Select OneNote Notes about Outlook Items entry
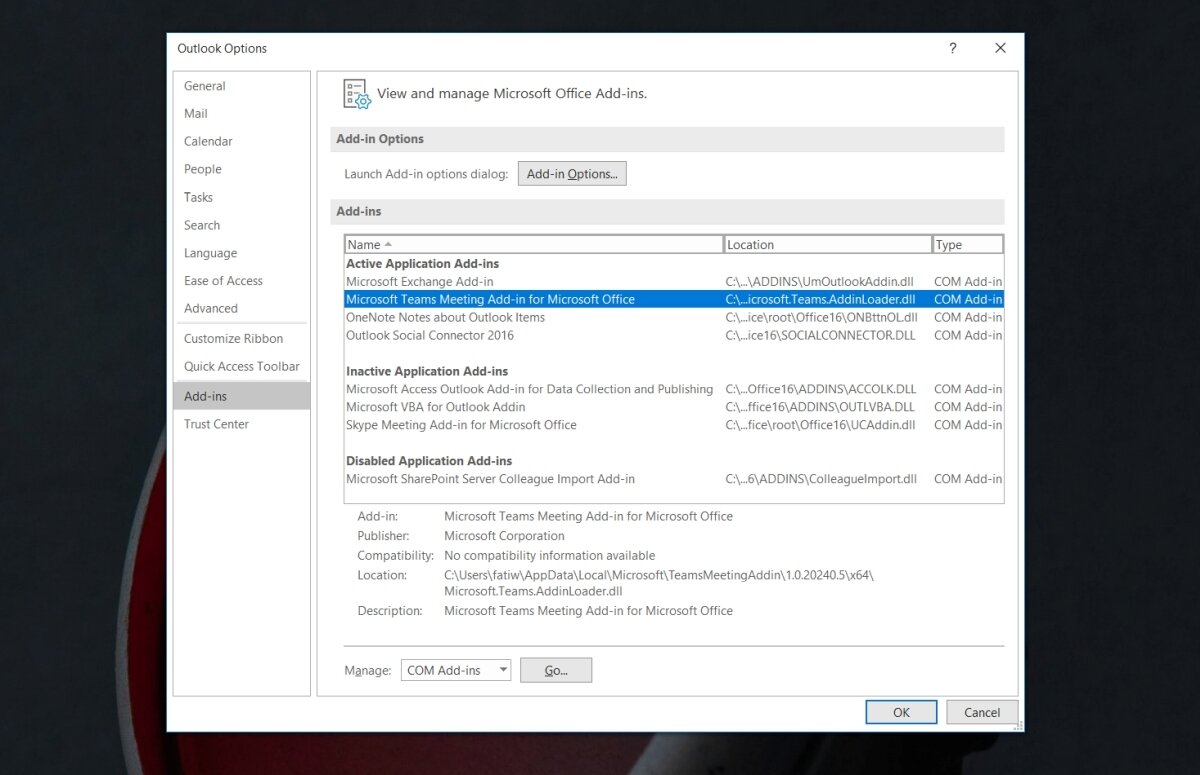 [445, 318]
